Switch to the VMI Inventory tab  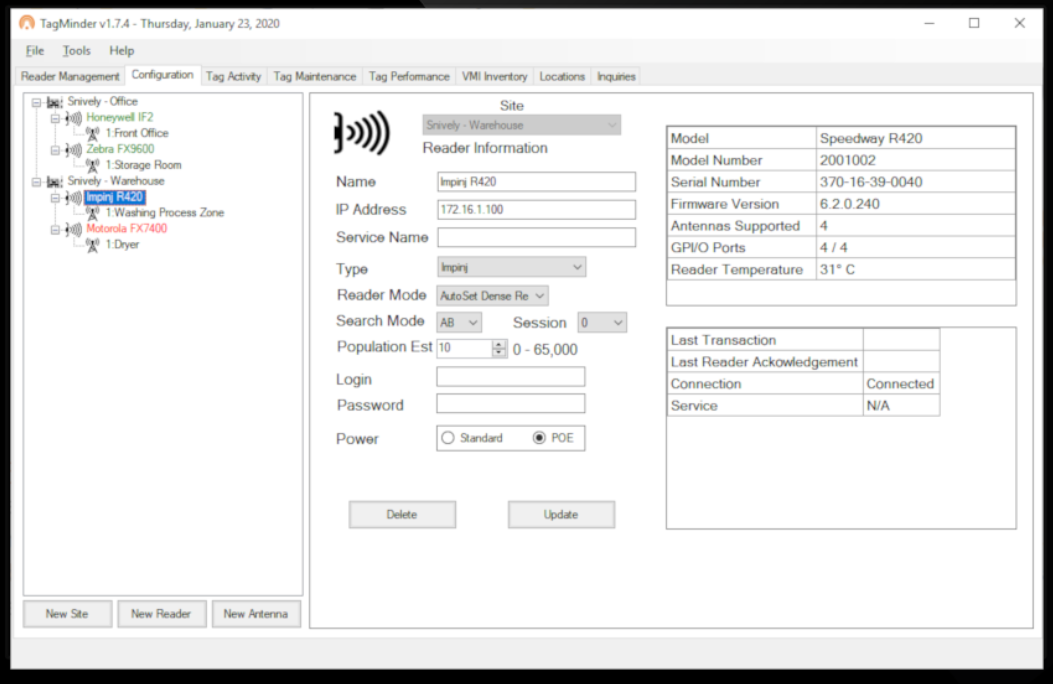pos(494,77)
